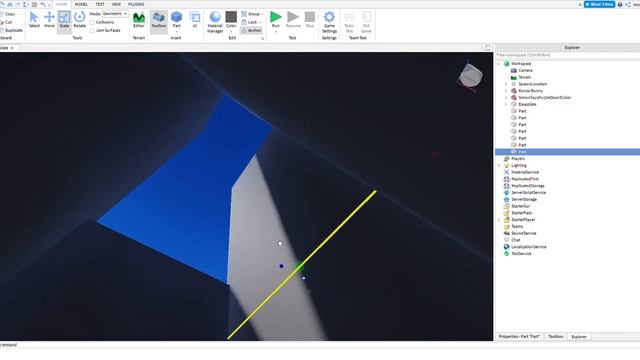Open the Run mode dropdown arrow
This screenshot has width=640, height=360.
tap(276, 31)
